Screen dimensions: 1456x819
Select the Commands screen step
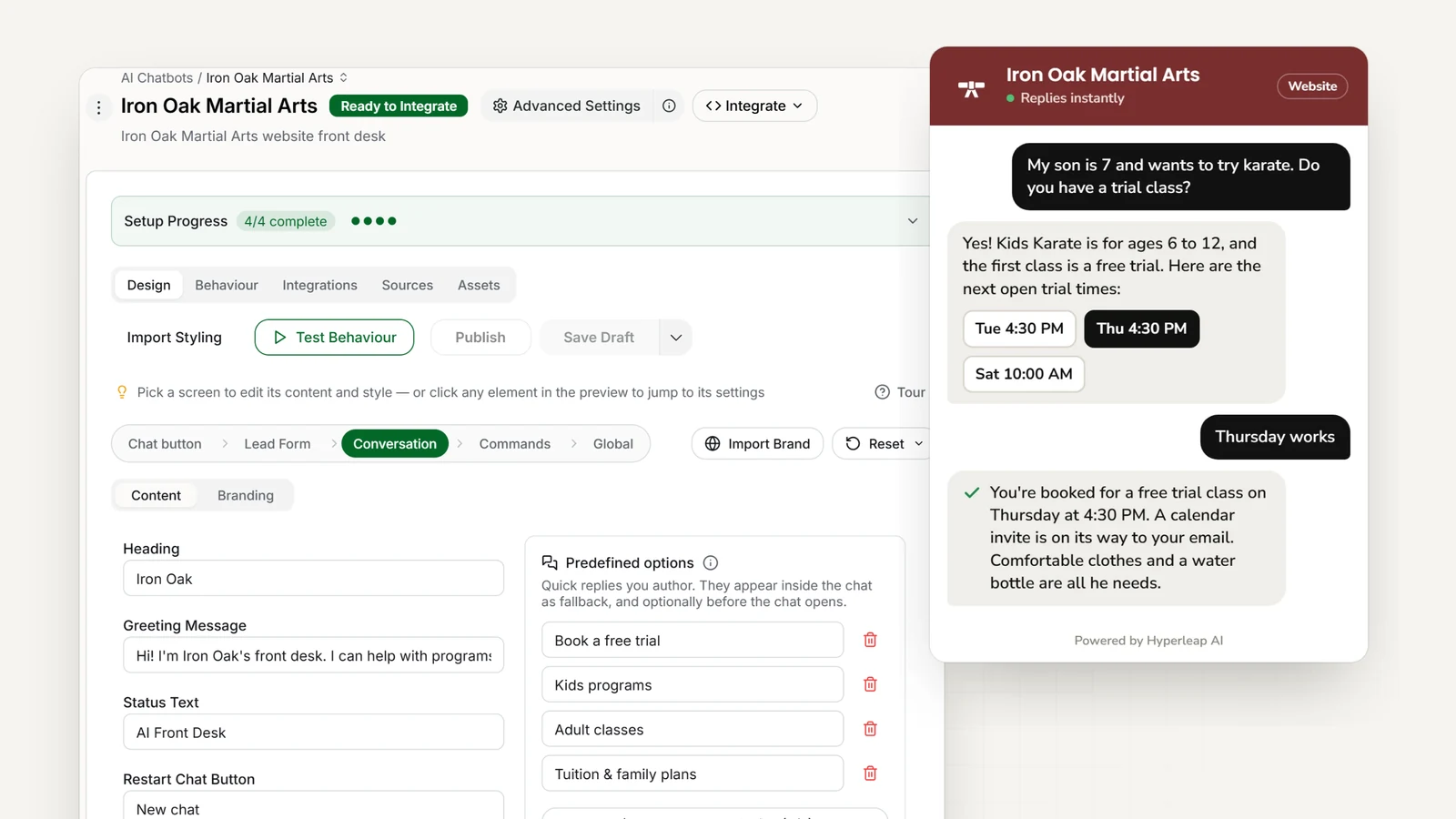coord(515,444)
